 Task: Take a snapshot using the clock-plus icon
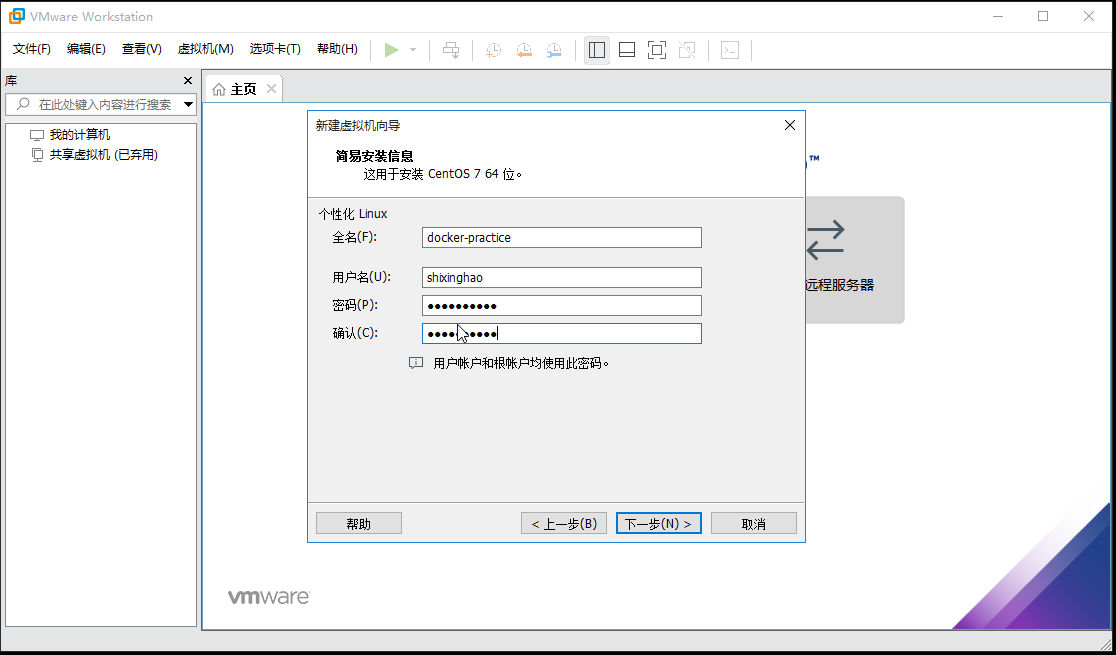point(493,50)
